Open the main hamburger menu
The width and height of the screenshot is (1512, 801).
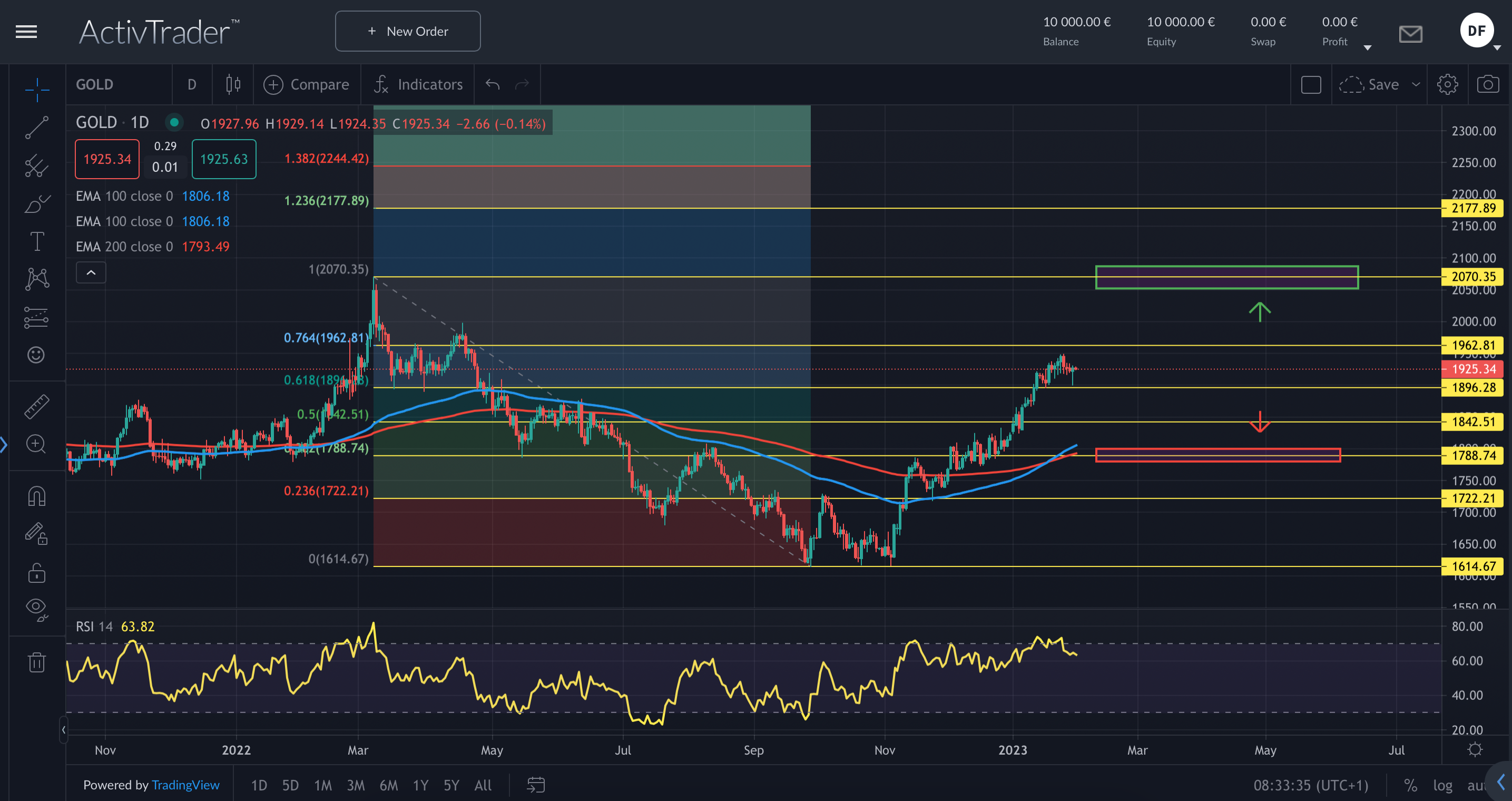coord(26,32)
